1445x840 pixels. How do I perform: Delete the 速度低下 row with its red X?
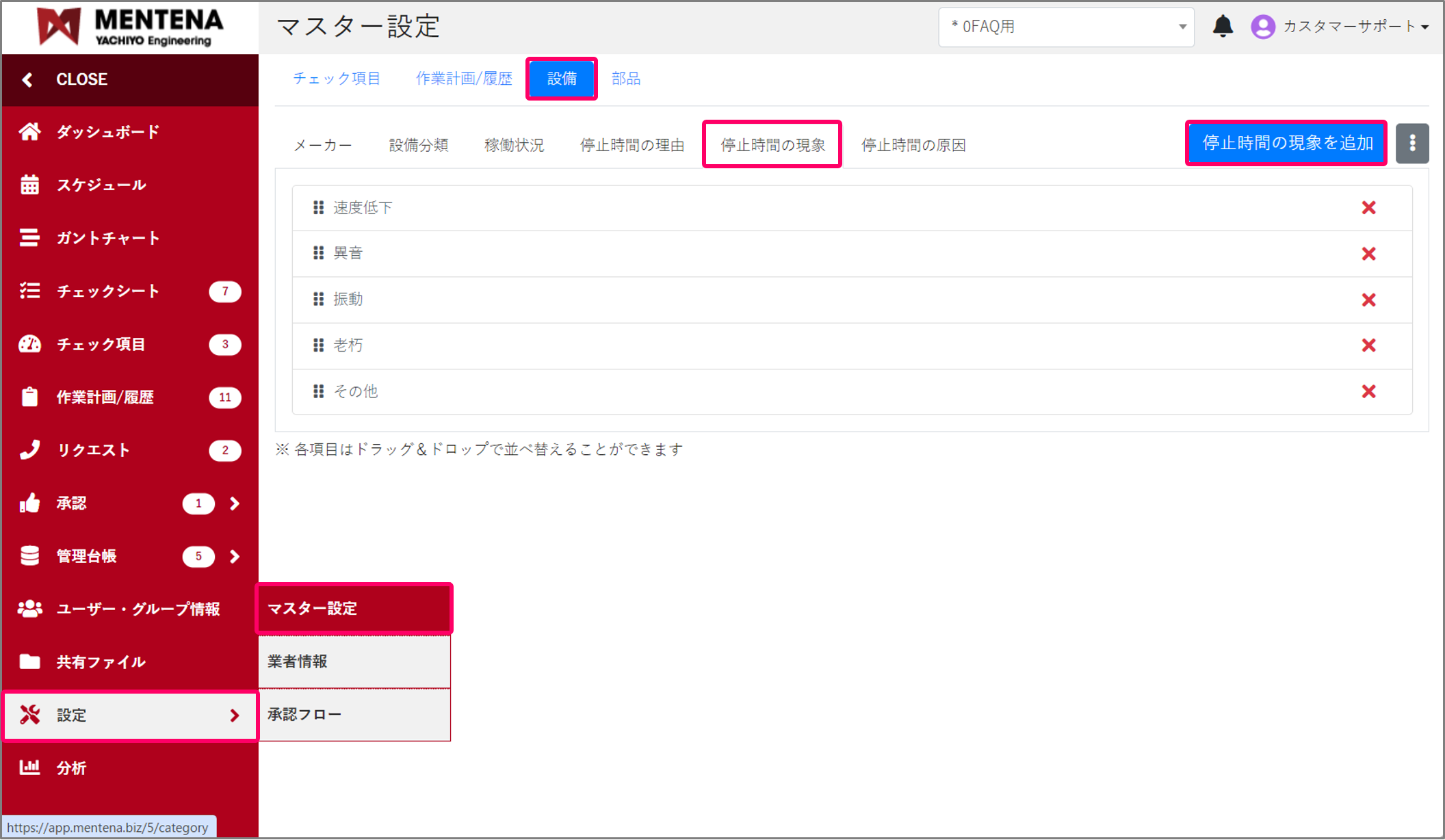pos(1369,207)
